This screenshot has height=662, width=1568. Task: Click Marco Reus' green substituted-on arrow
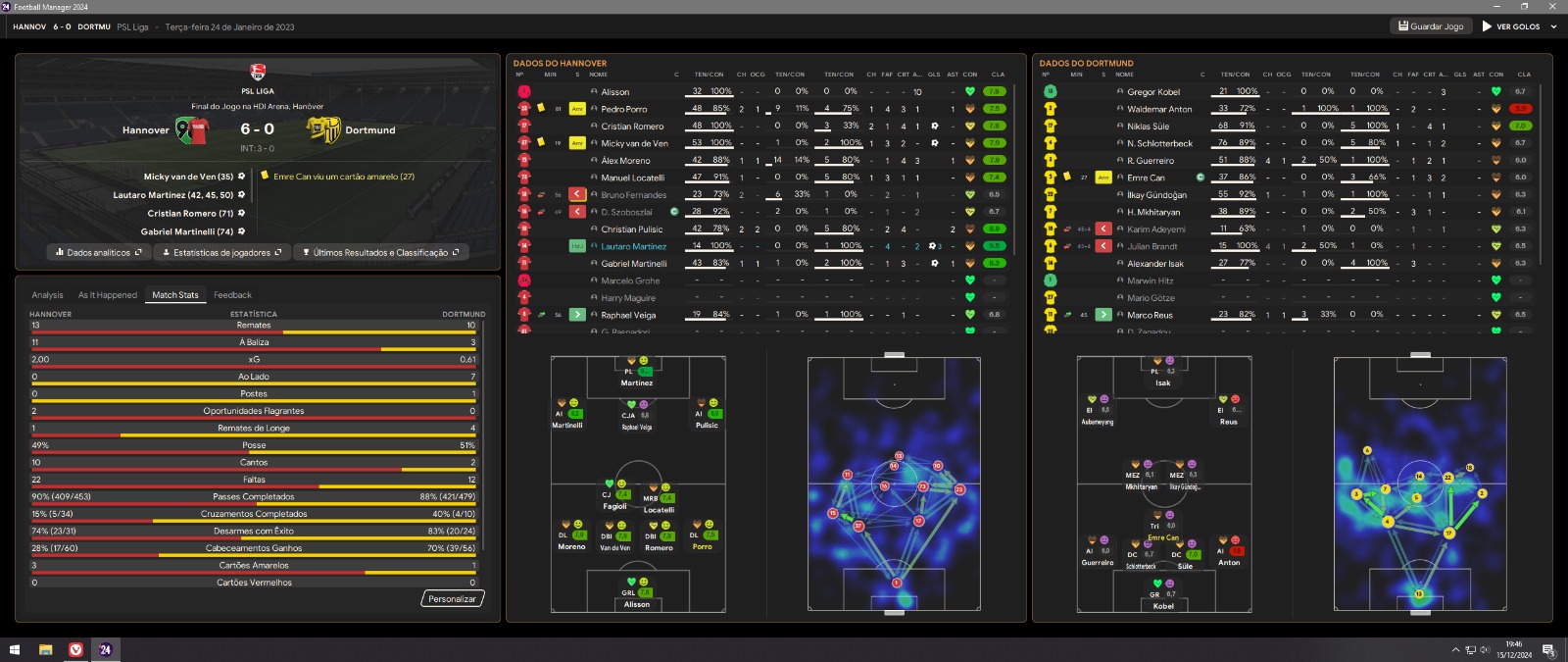coord(1103,315)
